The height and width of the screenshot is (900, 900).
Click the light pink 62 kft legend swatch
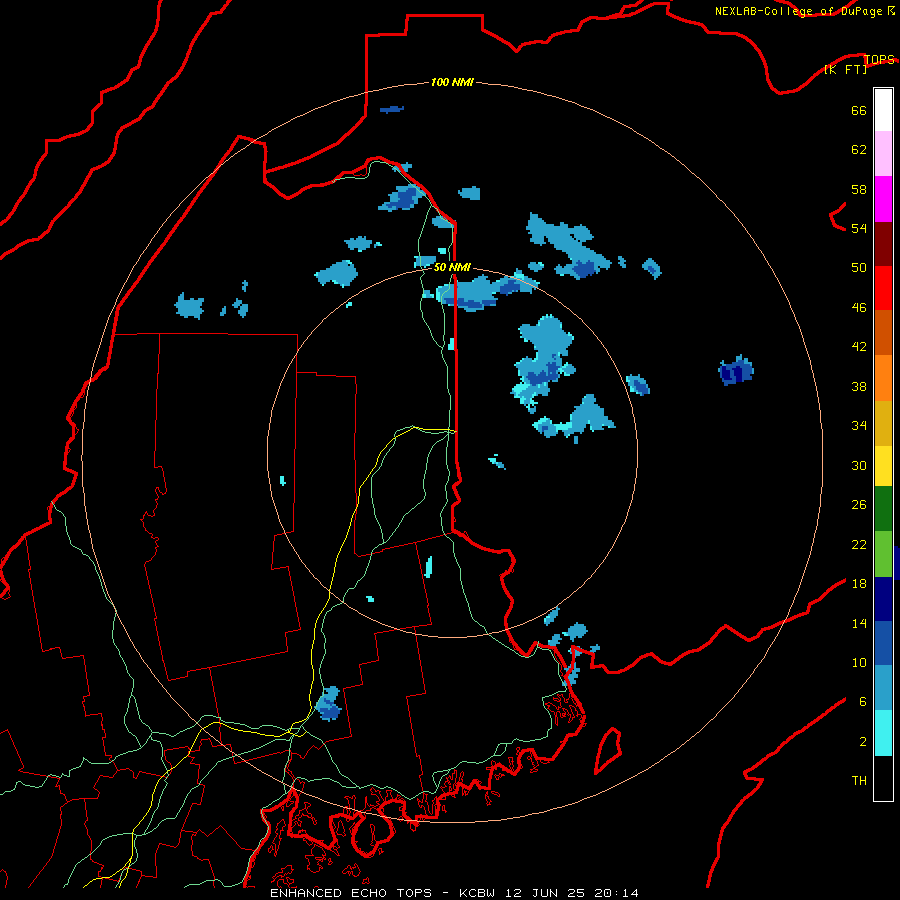(x=883, y=153)
